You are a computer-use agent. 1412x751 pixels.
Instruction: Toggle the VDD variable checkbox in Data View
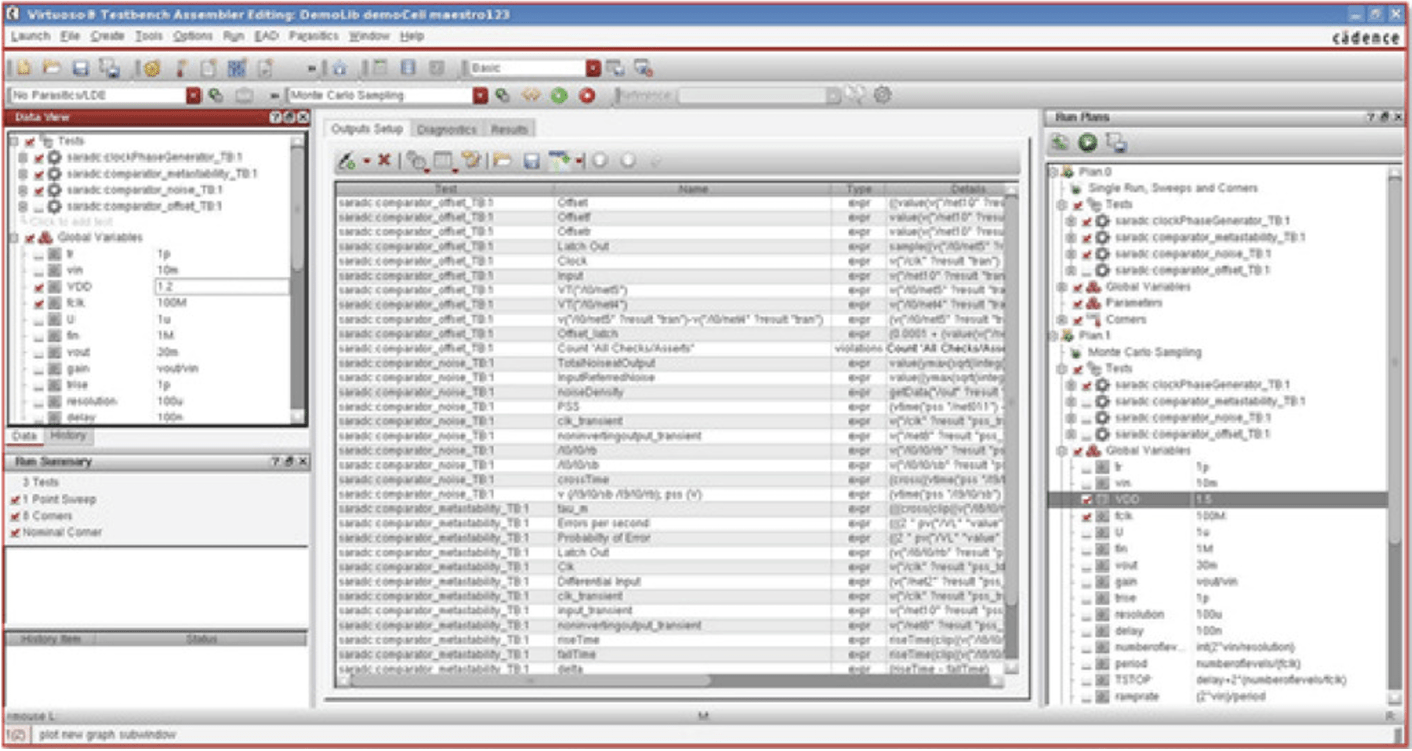click(39, 287)
